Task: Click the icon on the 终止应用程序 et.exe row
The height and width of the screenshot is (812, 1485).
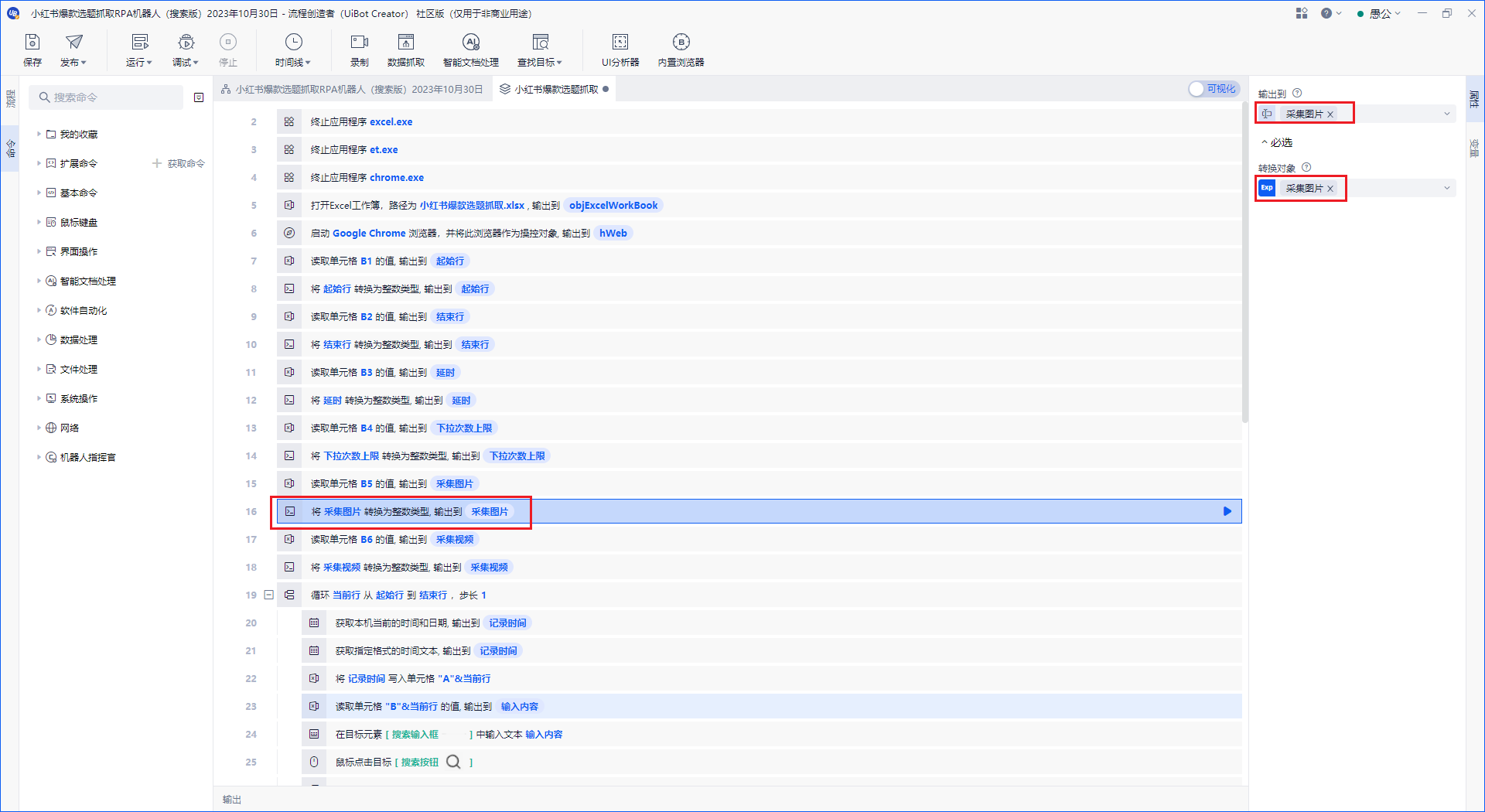Action: click(x=289, y=149)
